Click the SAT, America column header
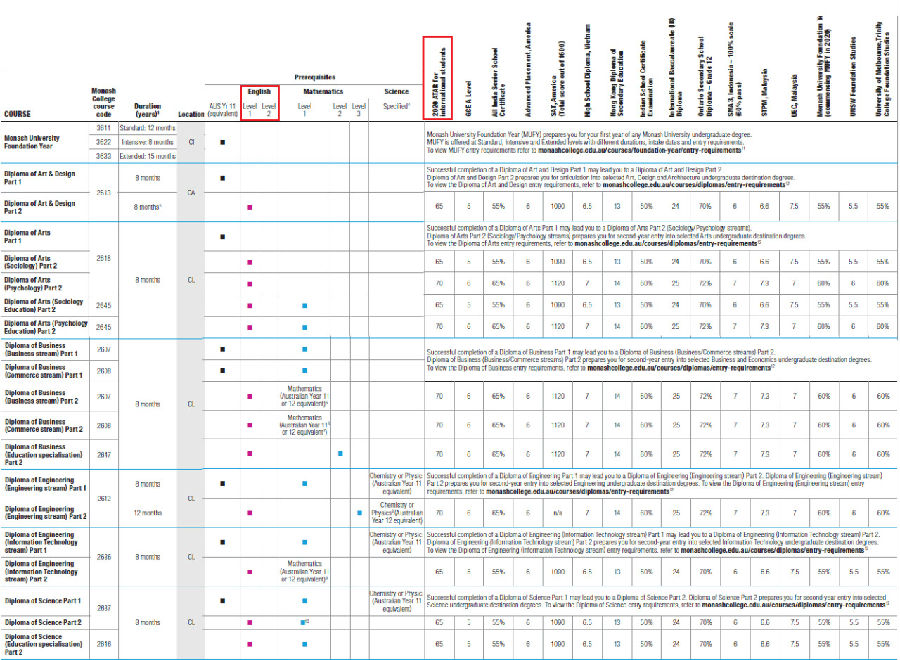 [x=557, y=79]
